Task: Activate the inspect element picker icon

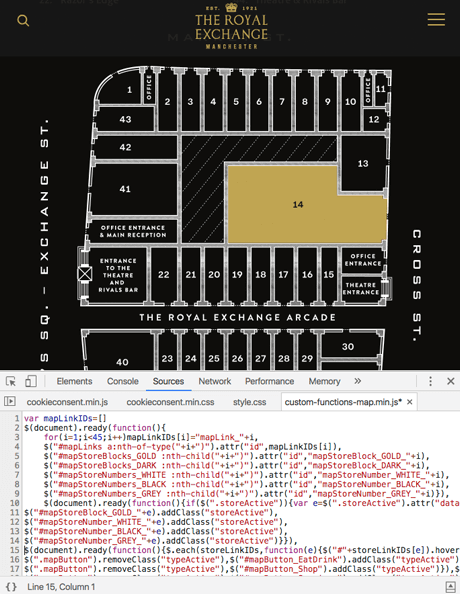Action: pos(11,381)
